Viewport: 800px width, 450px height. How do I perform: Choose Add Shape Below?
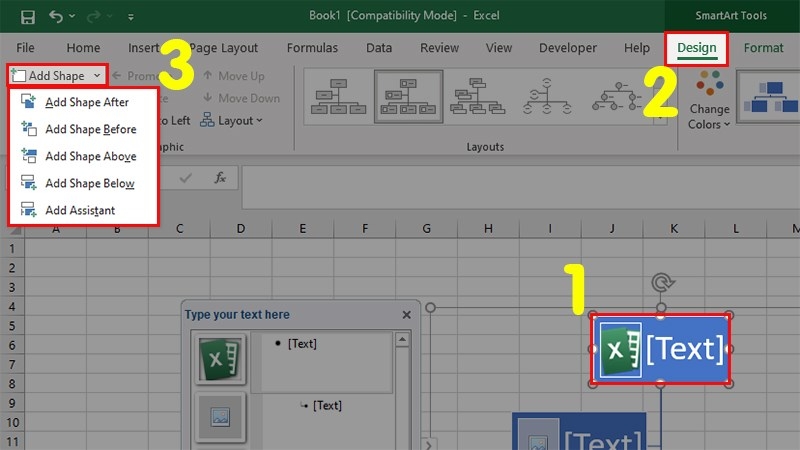pos(83,183)
